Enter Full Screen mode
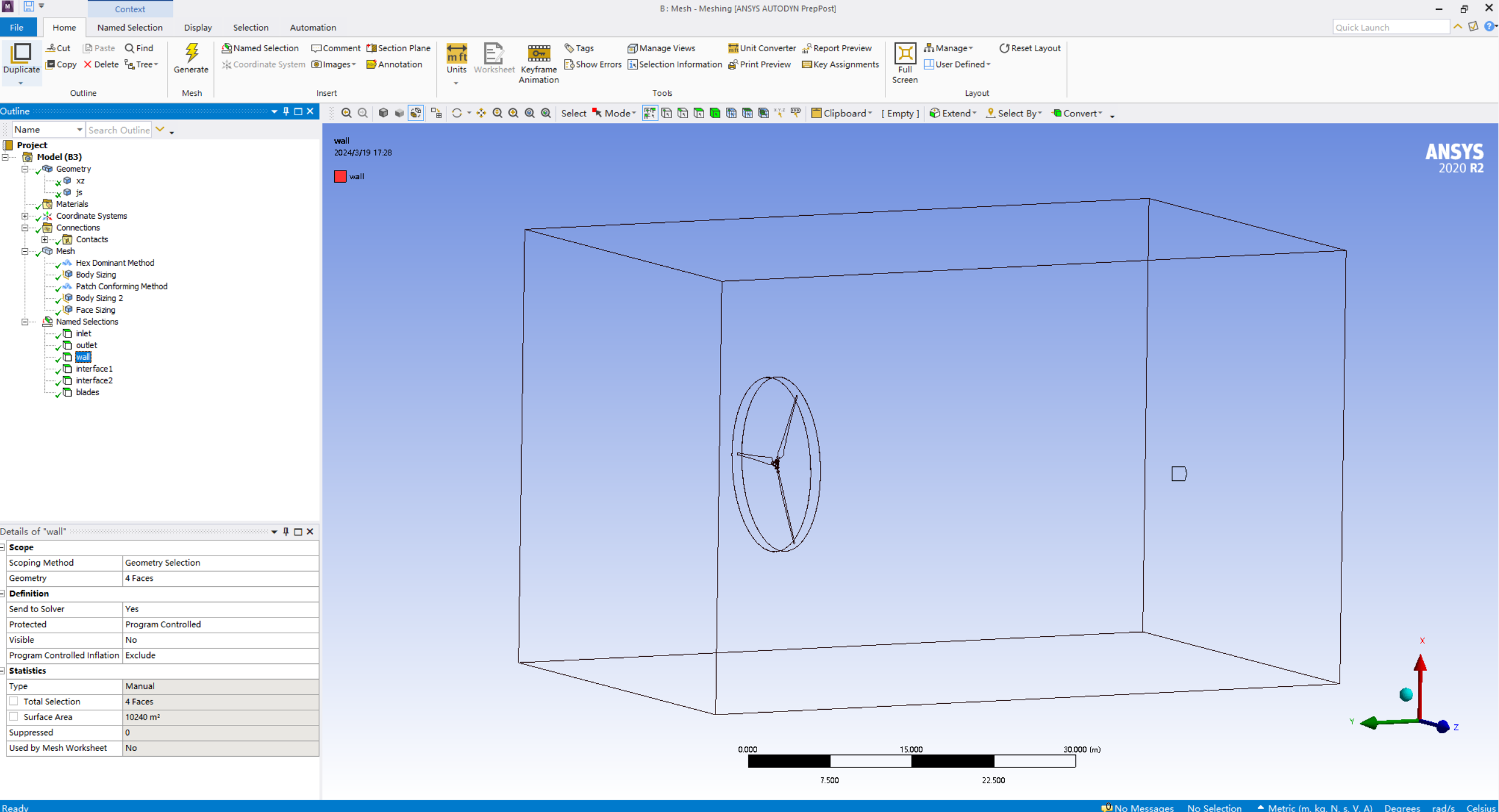Screen dimensions: 1499x812 [905, 62]
